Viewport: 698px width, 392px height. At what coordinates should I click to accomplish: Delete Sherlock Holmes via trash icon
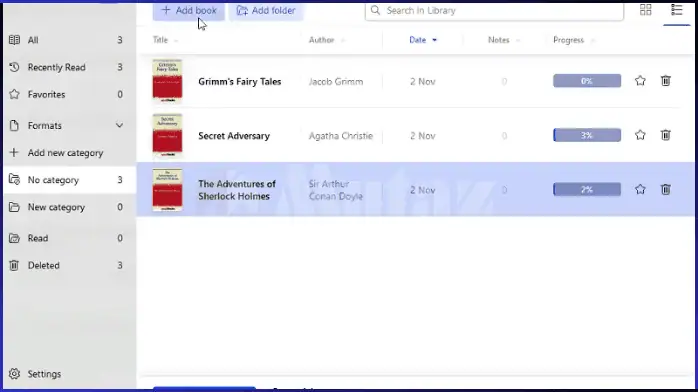pyautogui.click(x=666, y=189)
